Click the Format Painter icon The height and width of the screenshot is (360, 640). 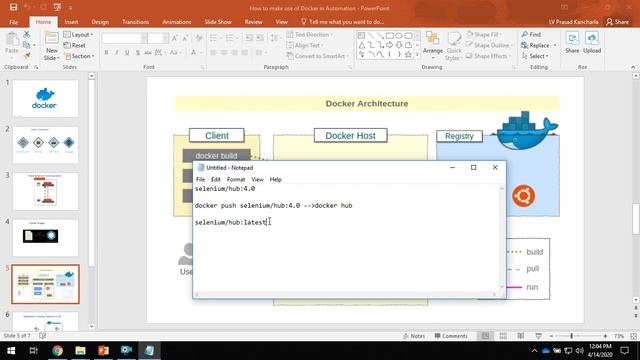click(27, 55)
